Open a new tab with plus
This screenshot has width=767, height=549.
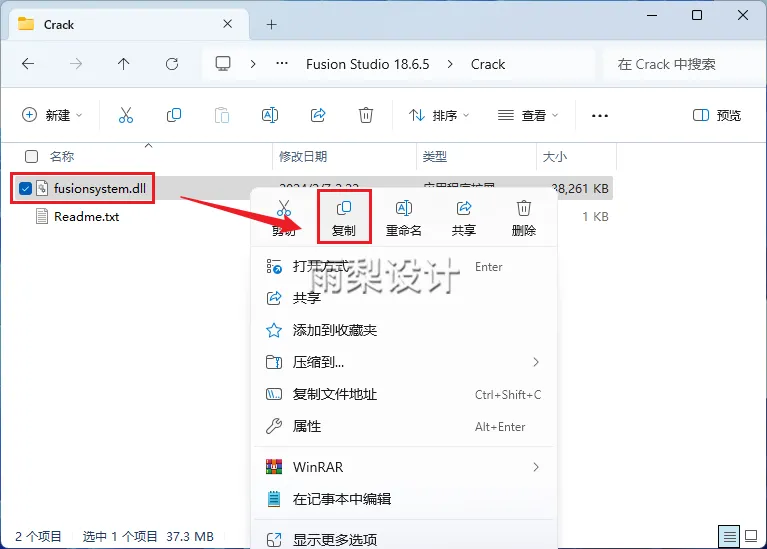click(271, 24)
